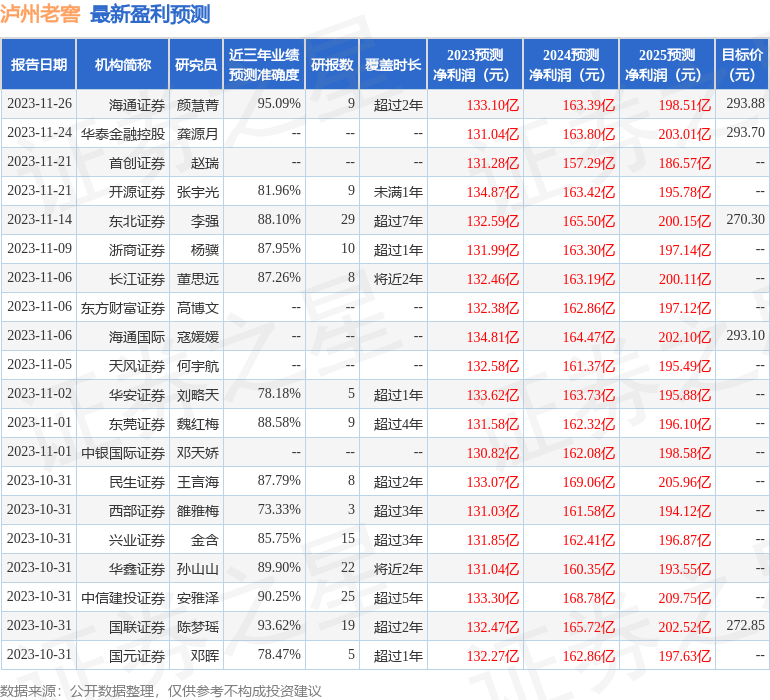Screen dimensions: 770x700
Task: Click the 覆盖时长 column header
Action: click(x=393, y=64)
